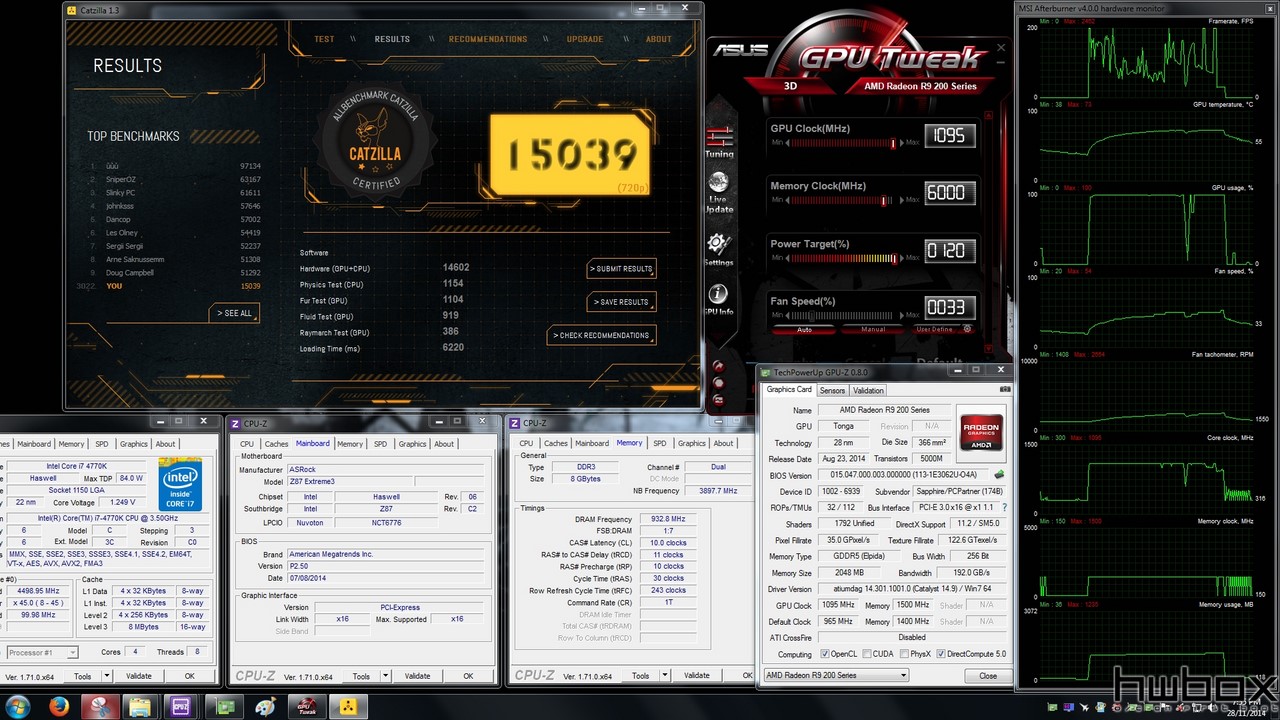Image resolution: width=1280 pixels, height=720 pixels.
Task: Switch to GPU Tweak taskbar icon
Action: (307, 706)
